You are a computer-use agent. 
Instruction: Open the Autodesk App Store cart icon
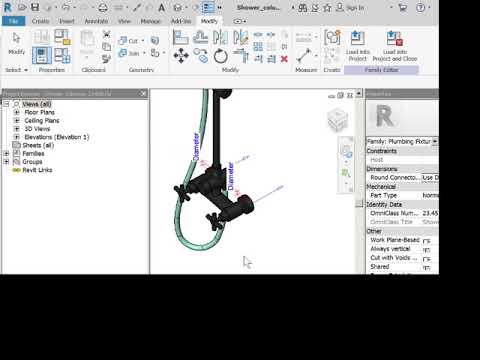pos(402,7)
